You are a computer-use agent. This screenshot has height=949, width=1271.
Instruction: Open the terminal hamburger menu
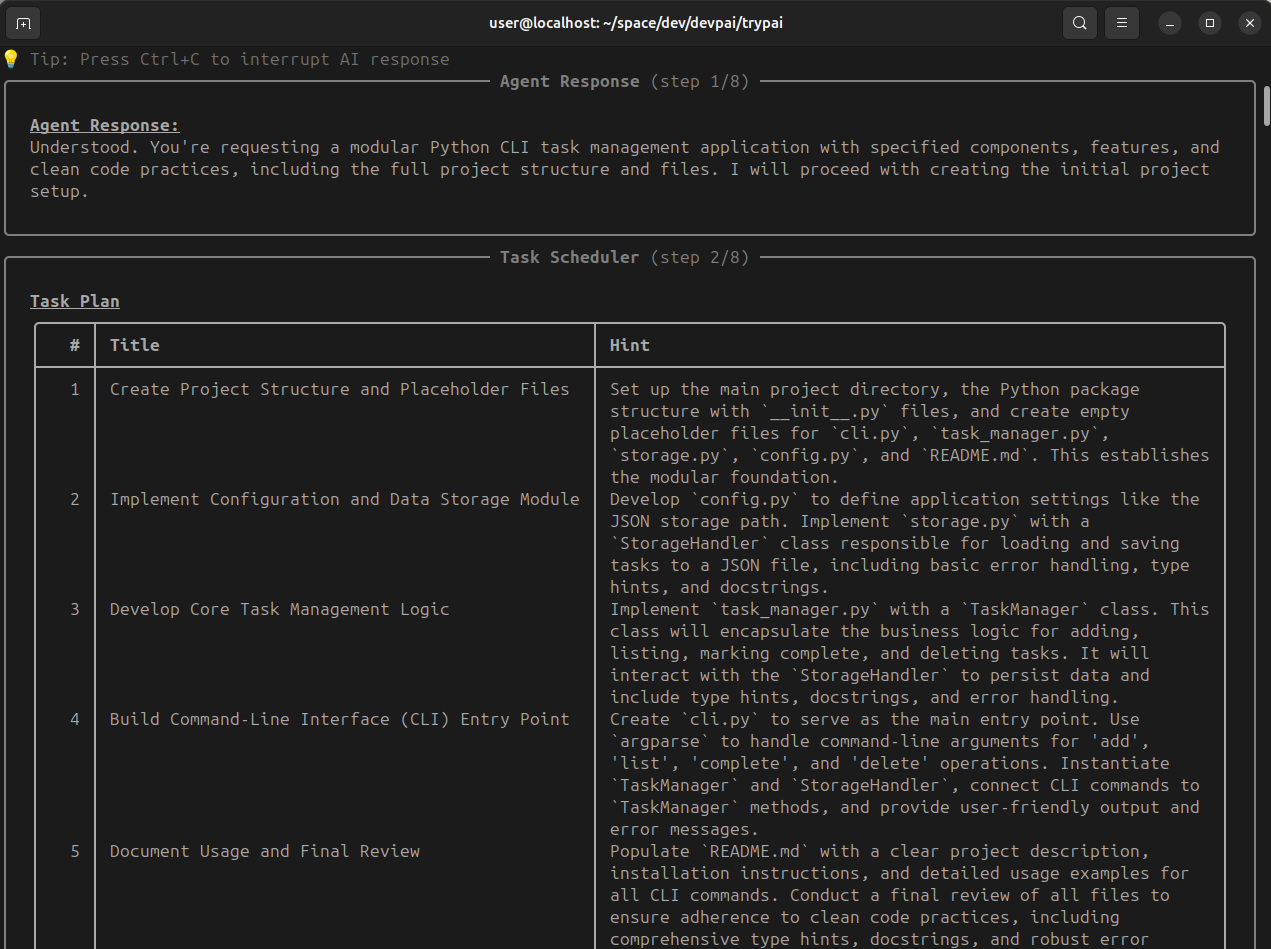pyautogui.click(x=1122, y=23)
